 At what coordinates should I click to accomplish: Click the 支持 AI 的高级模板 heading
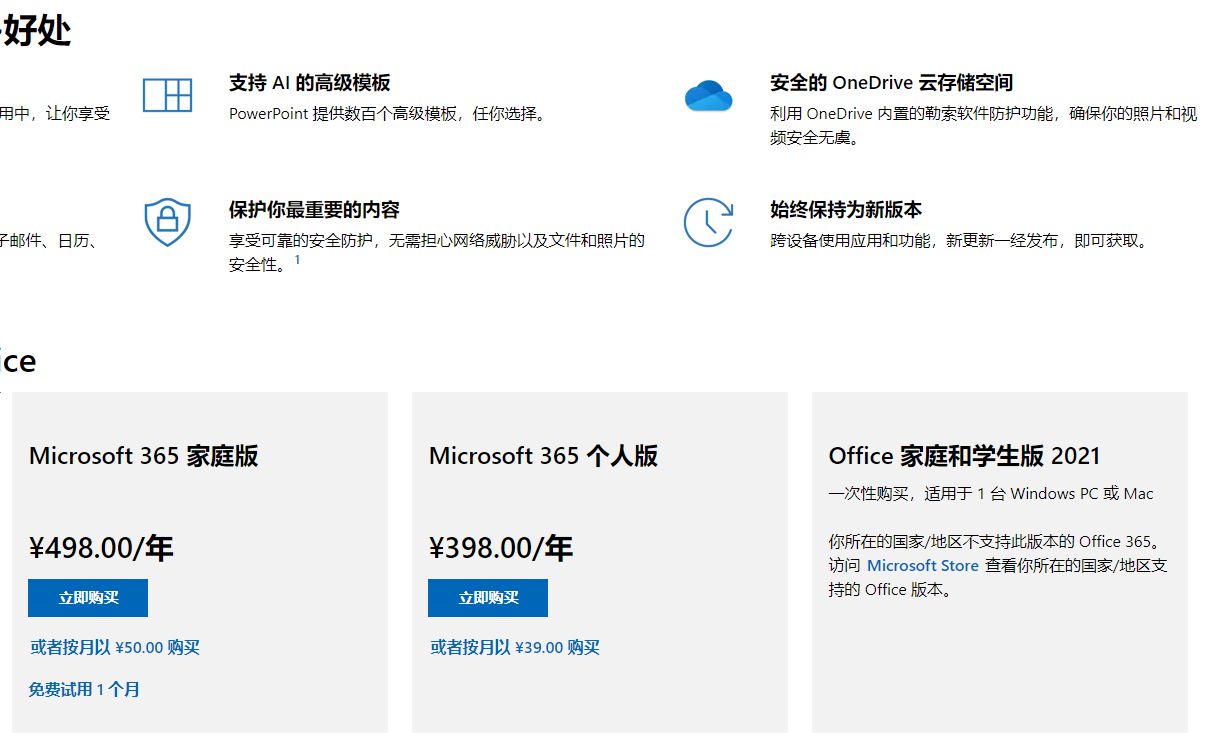pos(310,83)
